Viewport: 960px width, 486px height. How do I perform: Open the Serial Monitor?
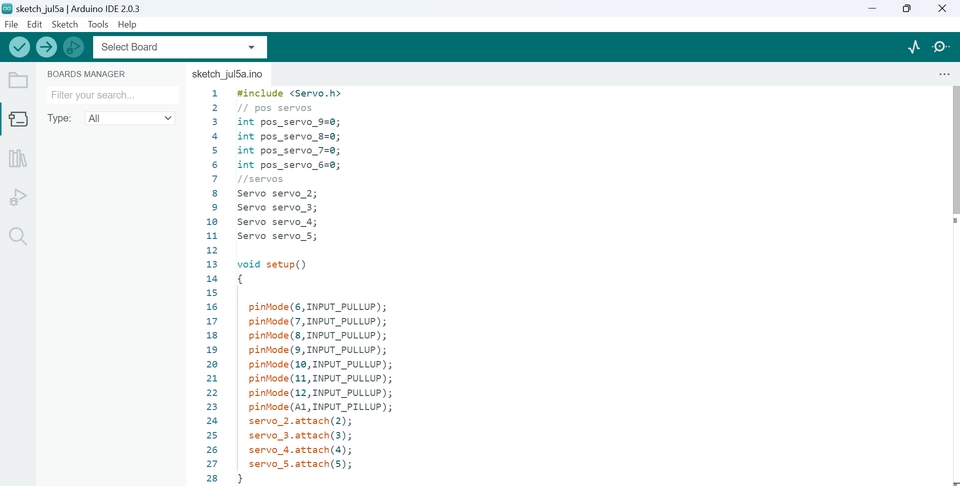941,47
